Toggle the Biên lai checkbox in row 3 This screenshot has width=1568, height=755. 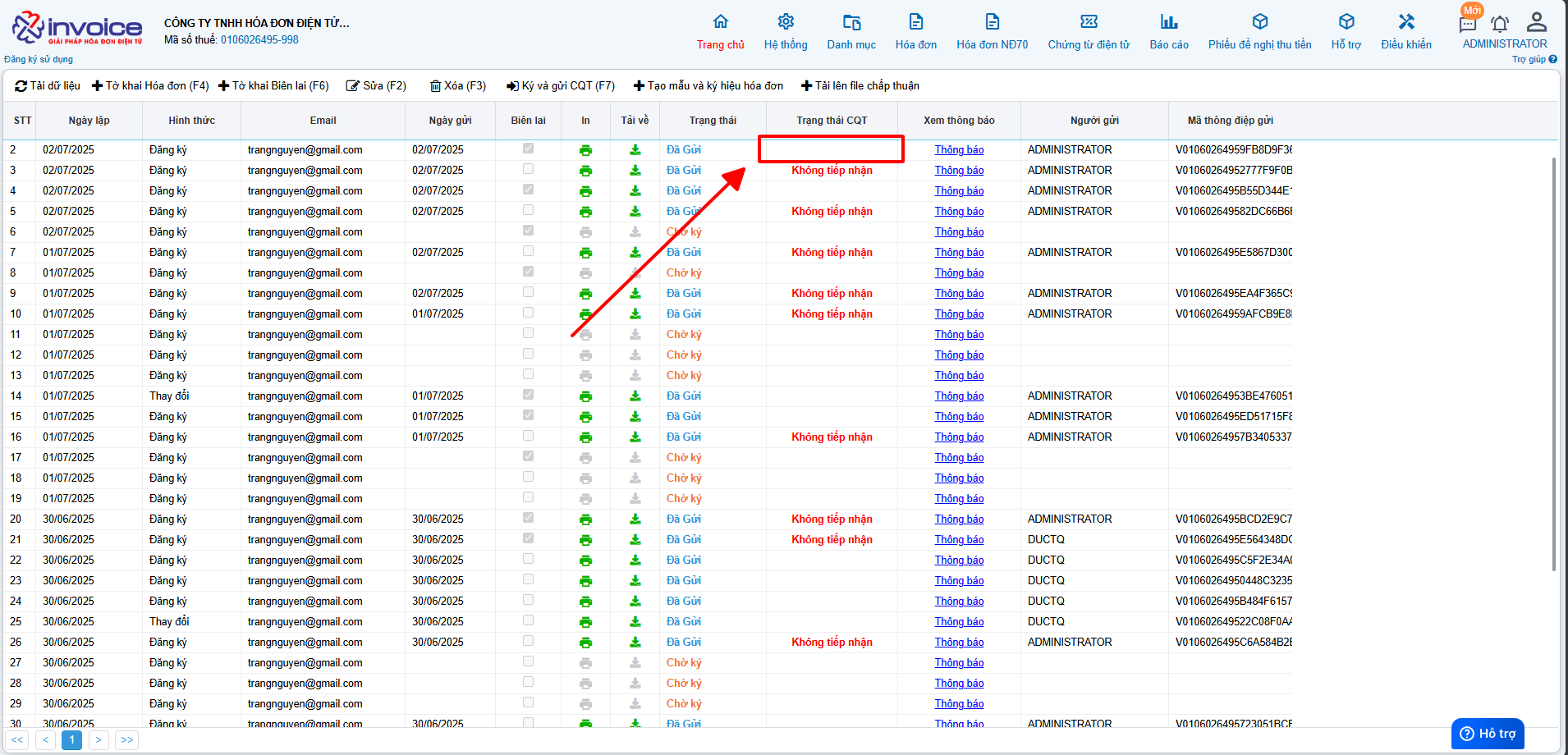(528, 169)
